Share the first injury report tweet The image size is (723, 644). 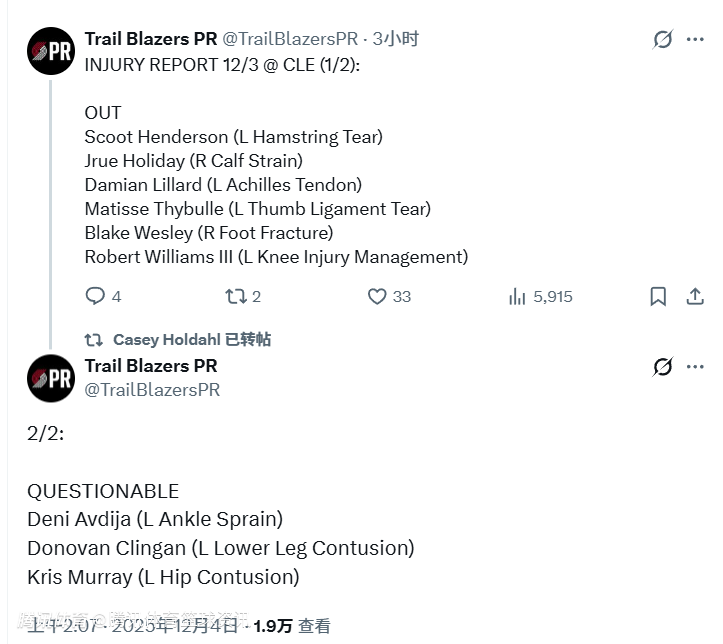coord(695,296)
